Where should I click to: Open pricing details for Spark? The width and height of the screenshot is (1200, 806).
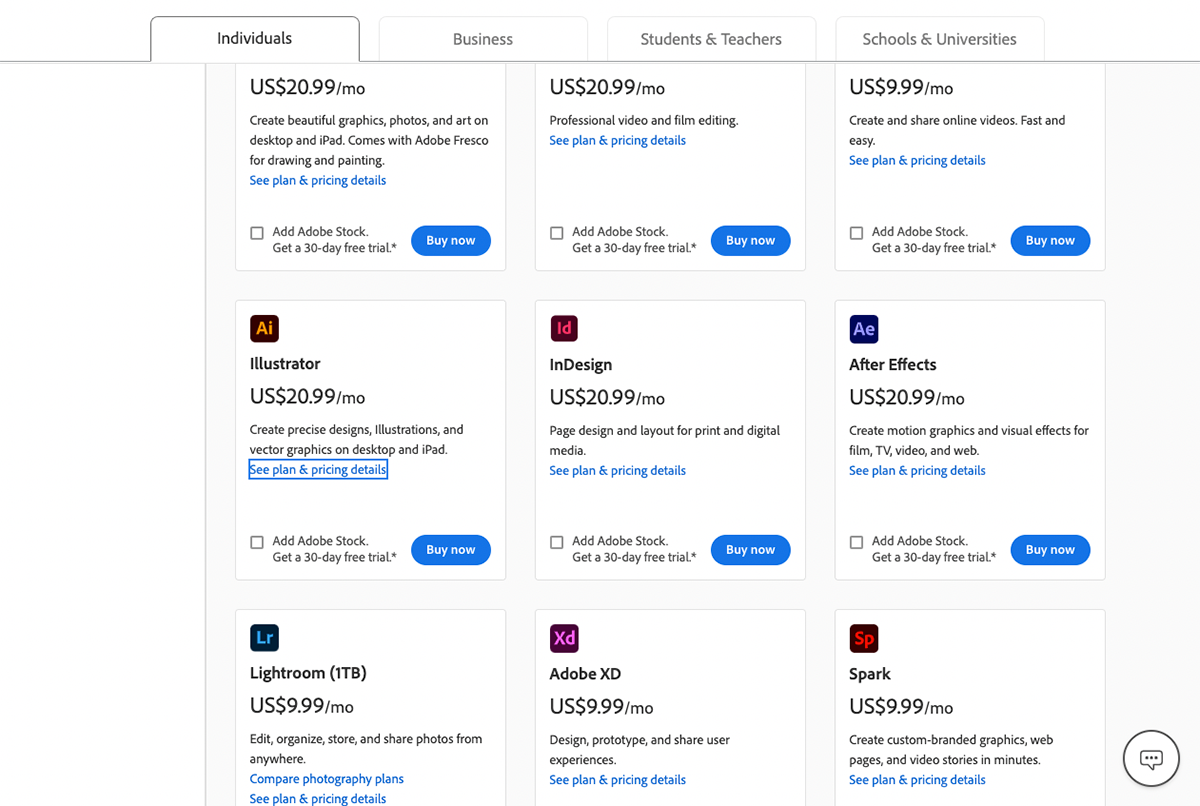coord(916,779)
